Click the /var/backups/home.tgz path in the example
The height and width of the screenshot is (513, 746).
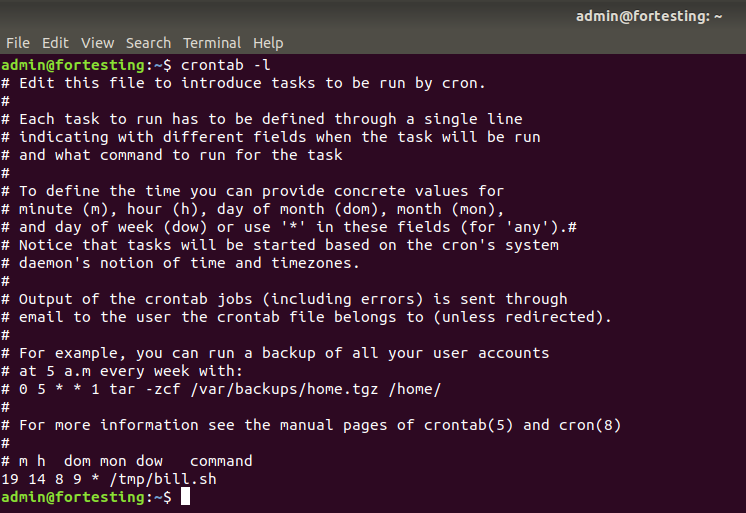pos(302,389)
